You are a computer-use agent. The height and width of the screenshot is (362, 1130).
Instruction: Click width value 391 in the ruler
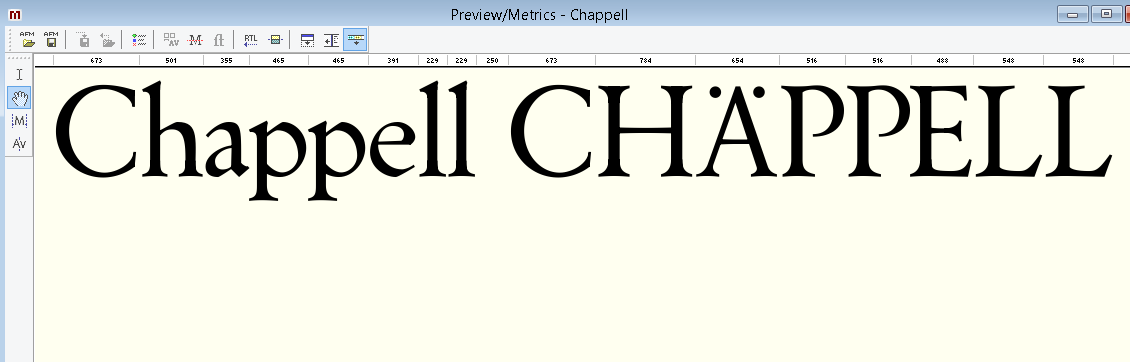(x=393, y=61)
